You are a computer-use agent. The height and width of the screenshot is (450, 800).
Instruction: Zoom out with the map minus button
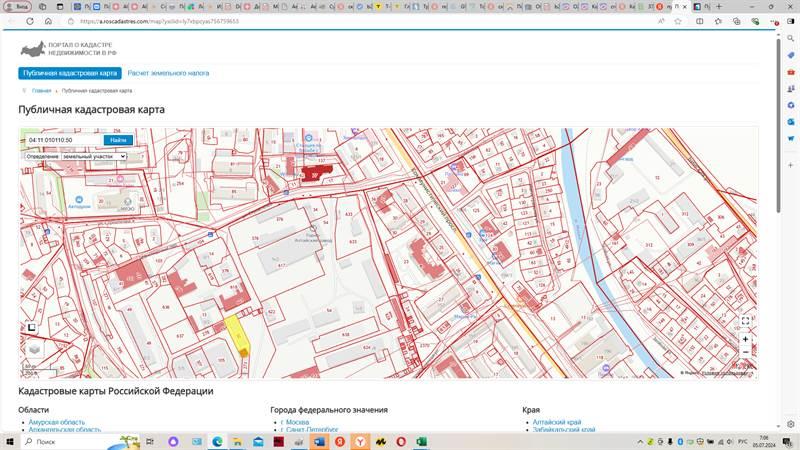[745, 352]
